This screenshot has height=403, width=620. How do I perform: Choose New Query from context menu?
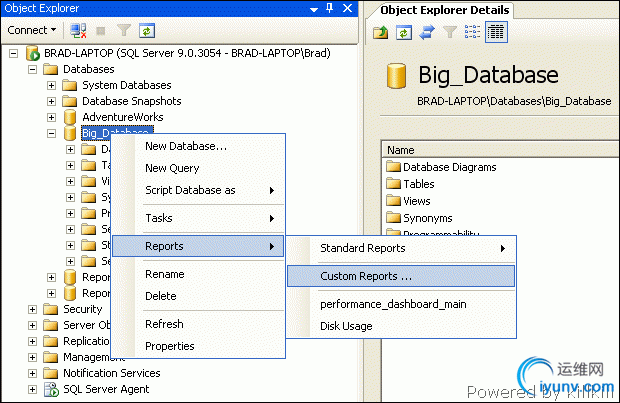click(198, 168)
